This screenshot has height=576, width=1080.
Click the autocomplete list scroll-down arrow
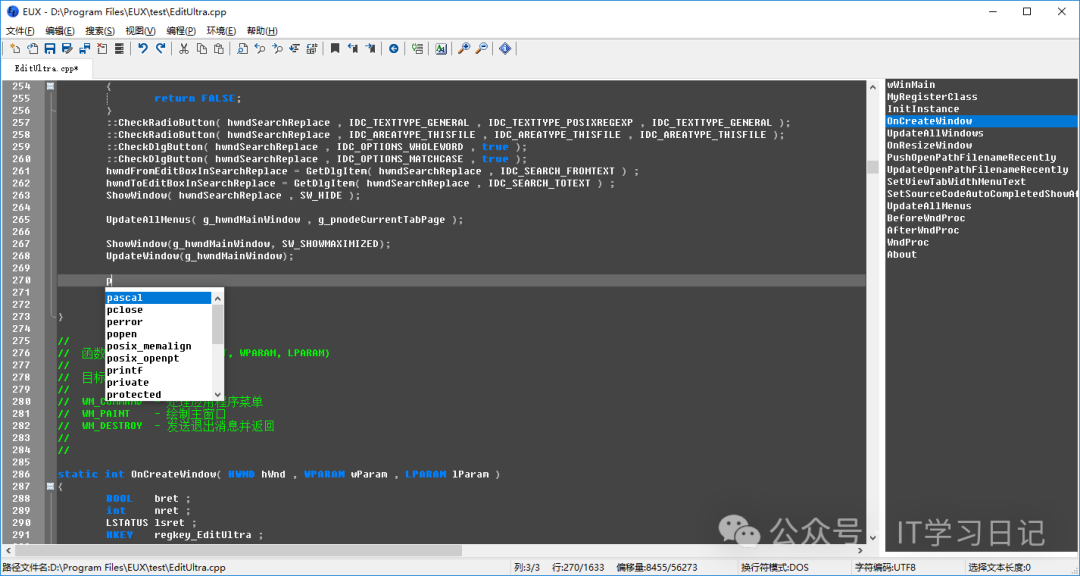218,394
